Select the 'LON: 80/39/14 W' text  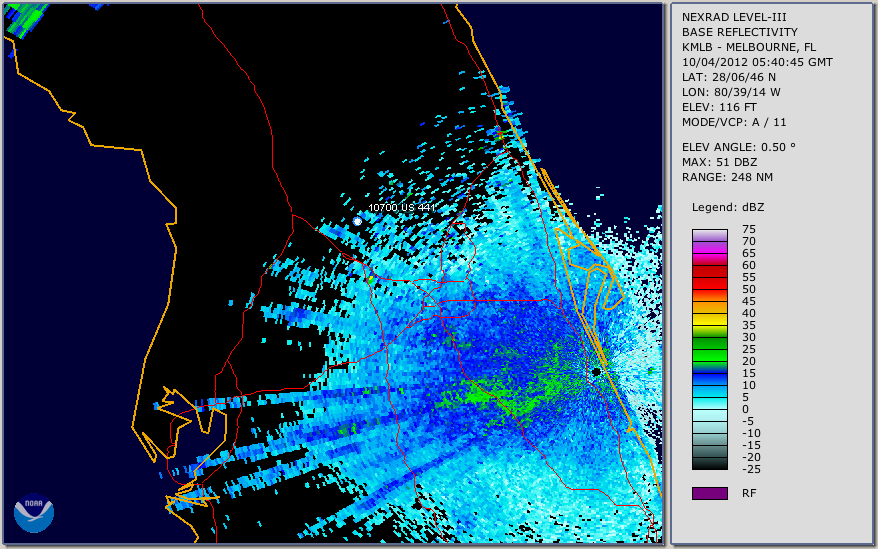click(731, 92)
